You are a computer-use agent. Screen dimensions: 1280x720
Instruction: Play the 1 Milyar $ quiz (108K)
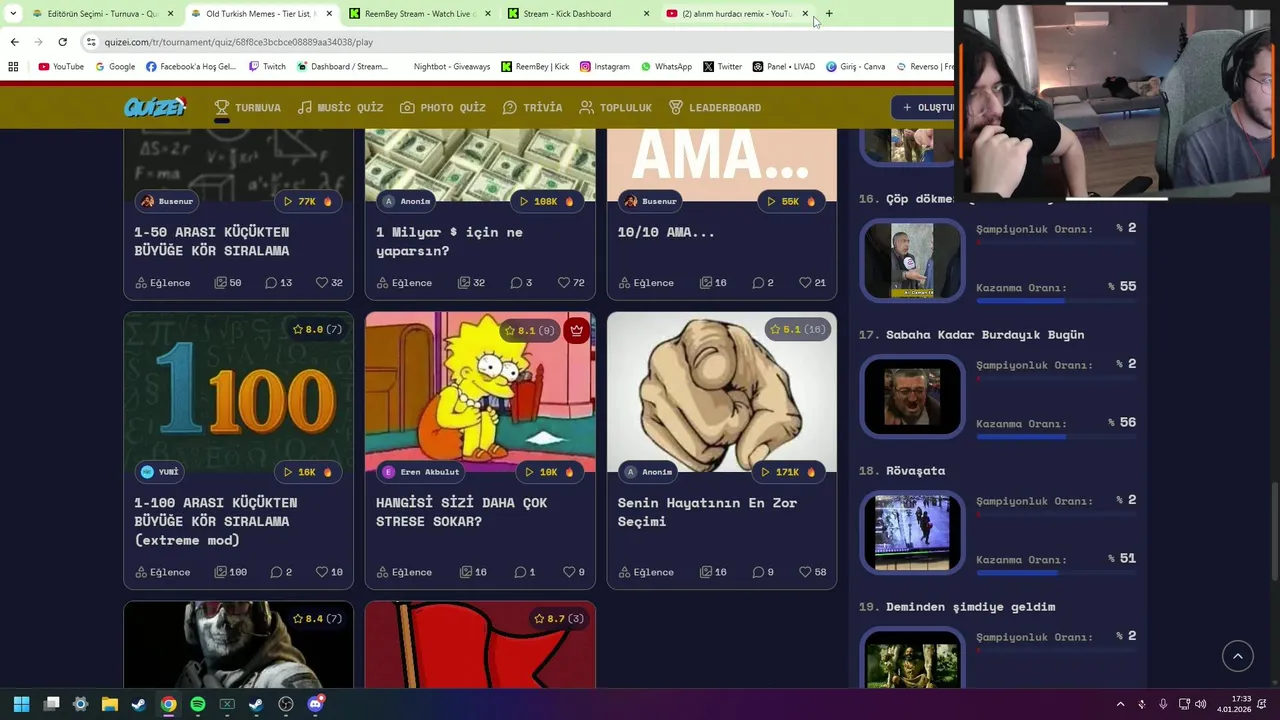[x=546, y=201]
